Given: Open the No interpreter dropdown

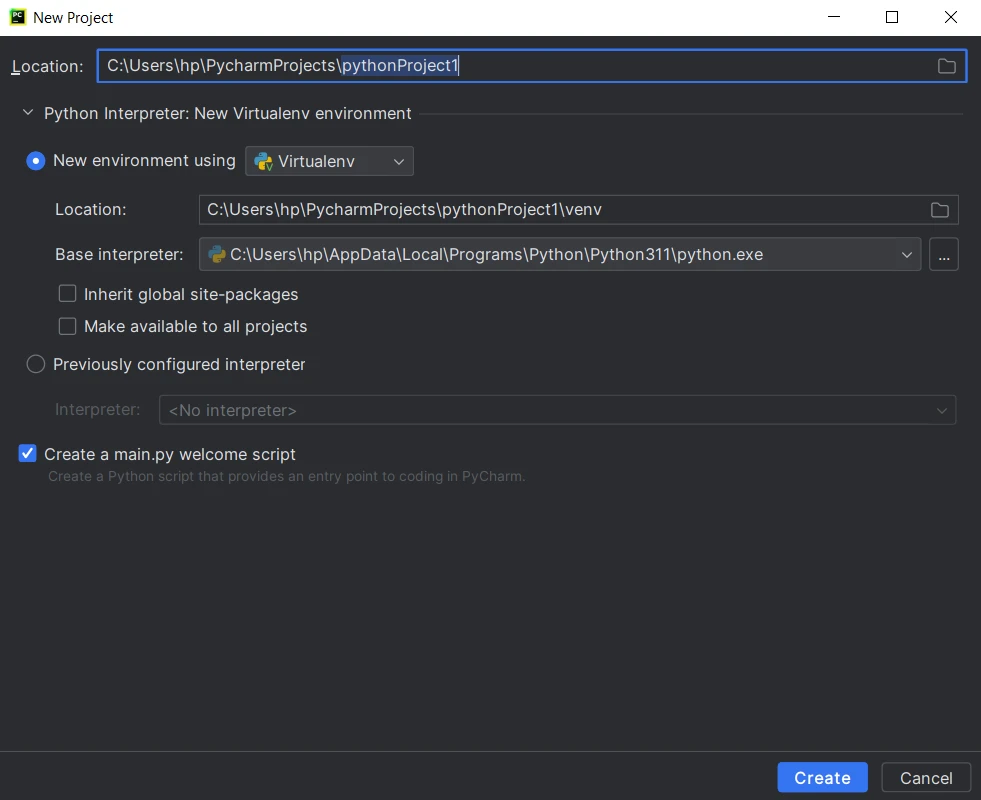Looking at the screenshot, I should pos(557,410).
